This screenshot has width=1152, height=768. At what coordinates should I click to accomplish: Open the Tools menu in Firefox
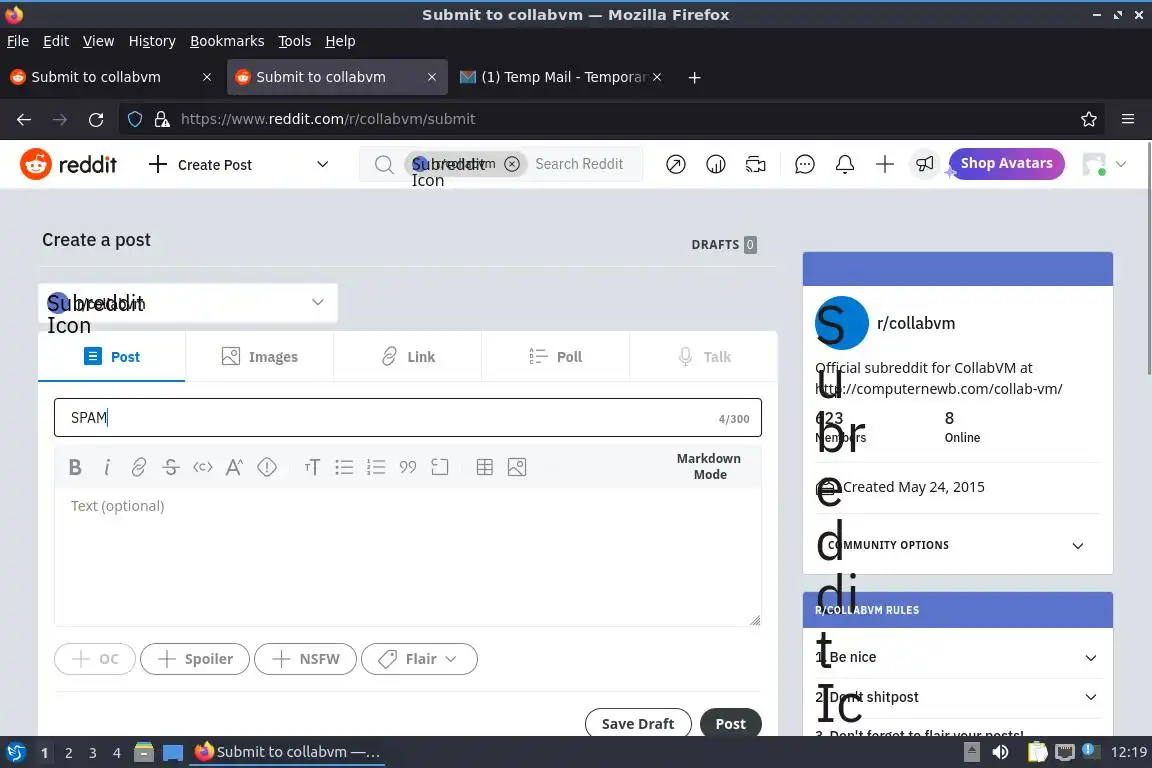[295, 41]
